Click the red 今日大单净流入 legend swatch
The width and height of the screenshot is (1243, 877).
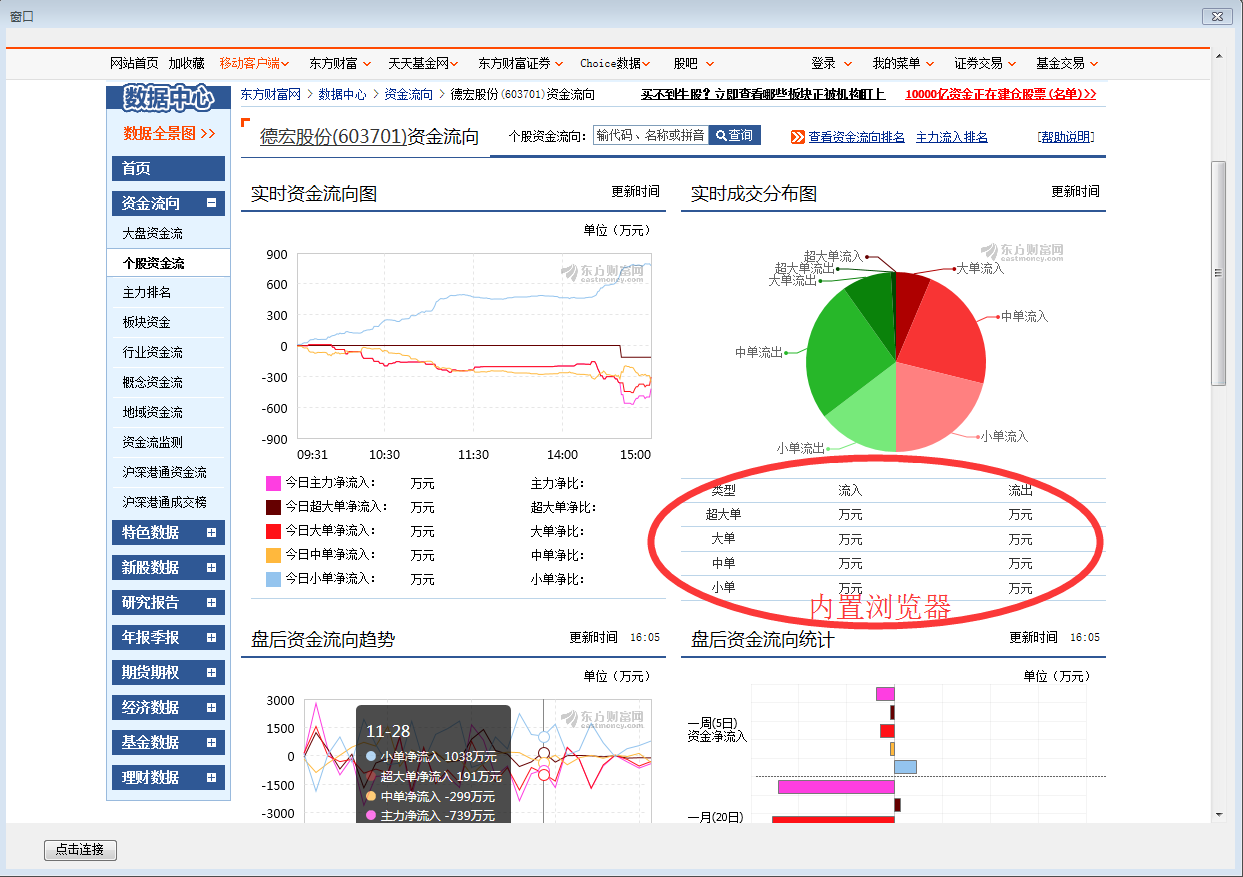pos(274,531)
